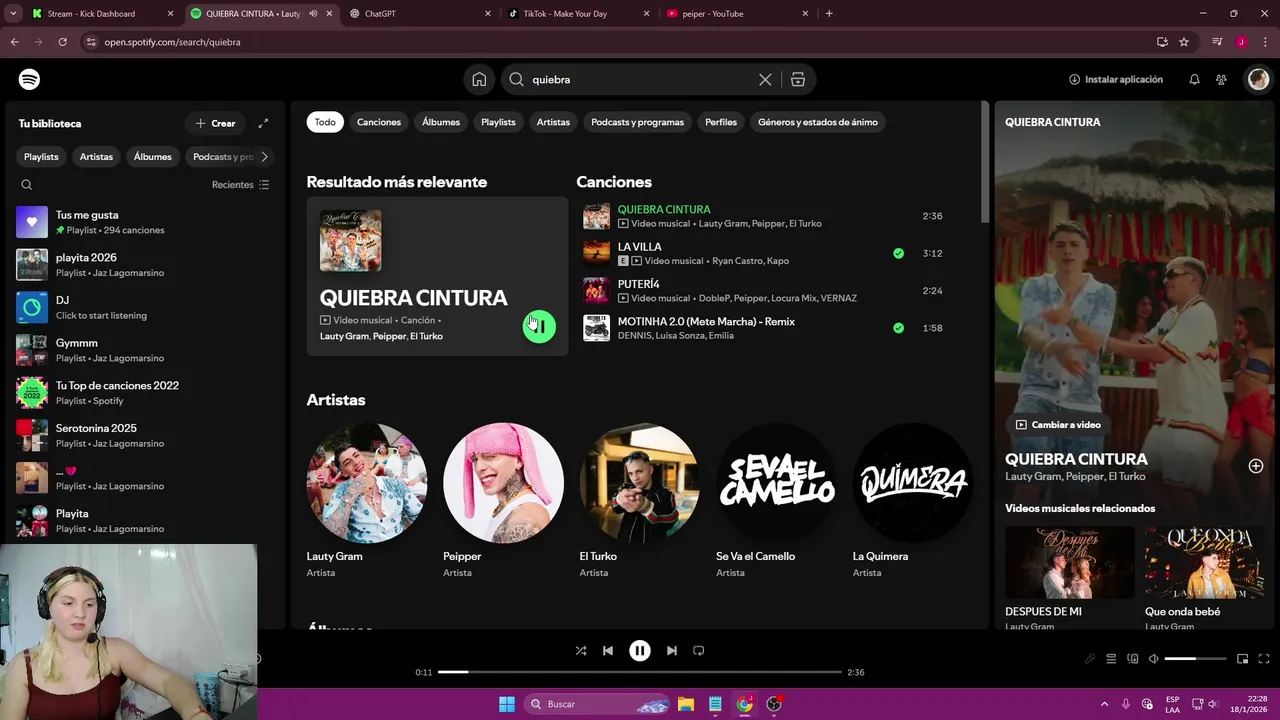Click the search input field
Image resolution: width=1280 pixels, height=720 pixels.
pos(642,79)
